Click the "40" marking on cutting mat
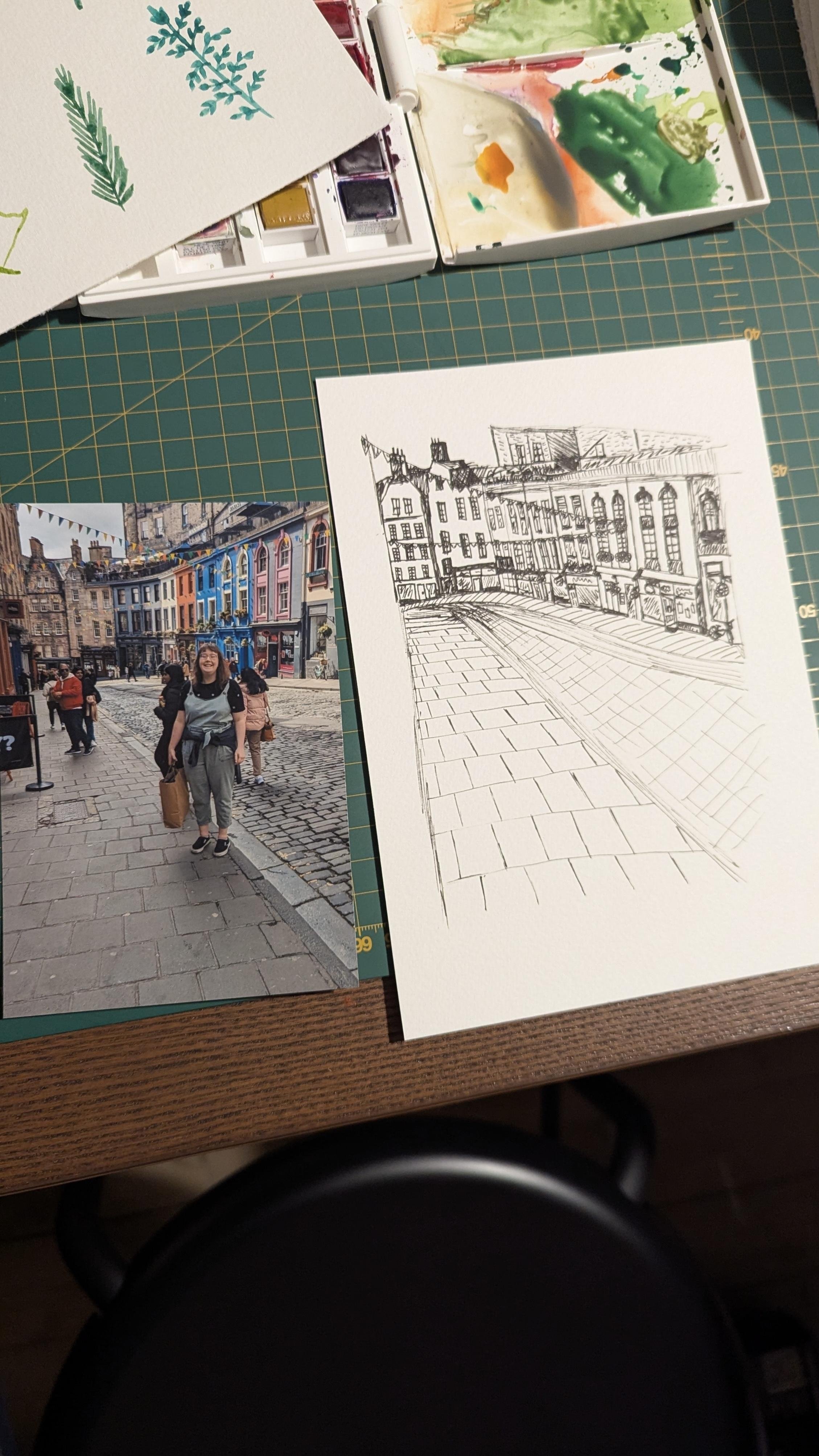This screenshot has width=819, height=1456. [752, 334]
